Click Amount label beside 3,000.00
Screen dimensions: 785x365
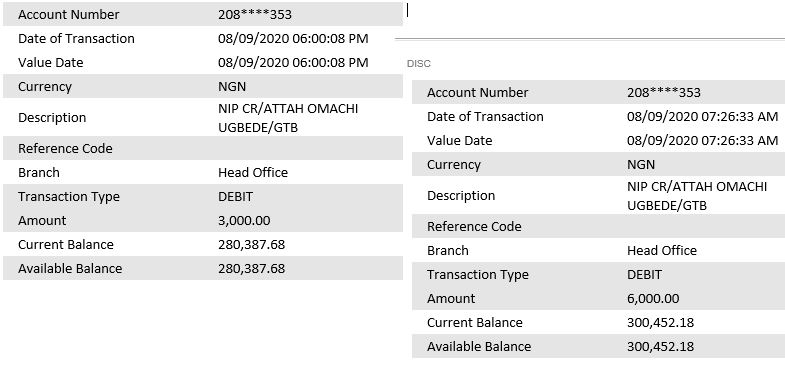pos(42,220)
